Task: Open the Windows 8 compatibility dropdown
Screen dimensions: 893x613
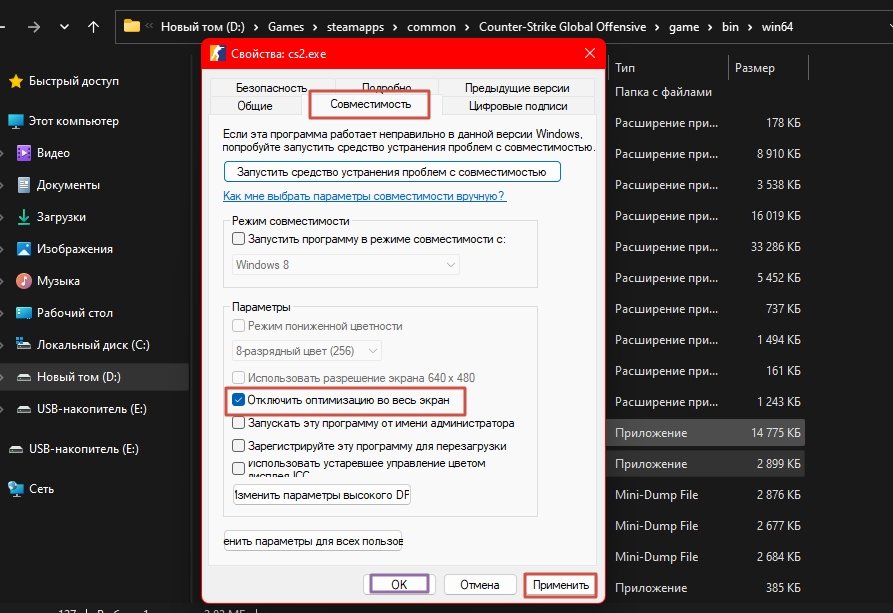Action: 346,264
